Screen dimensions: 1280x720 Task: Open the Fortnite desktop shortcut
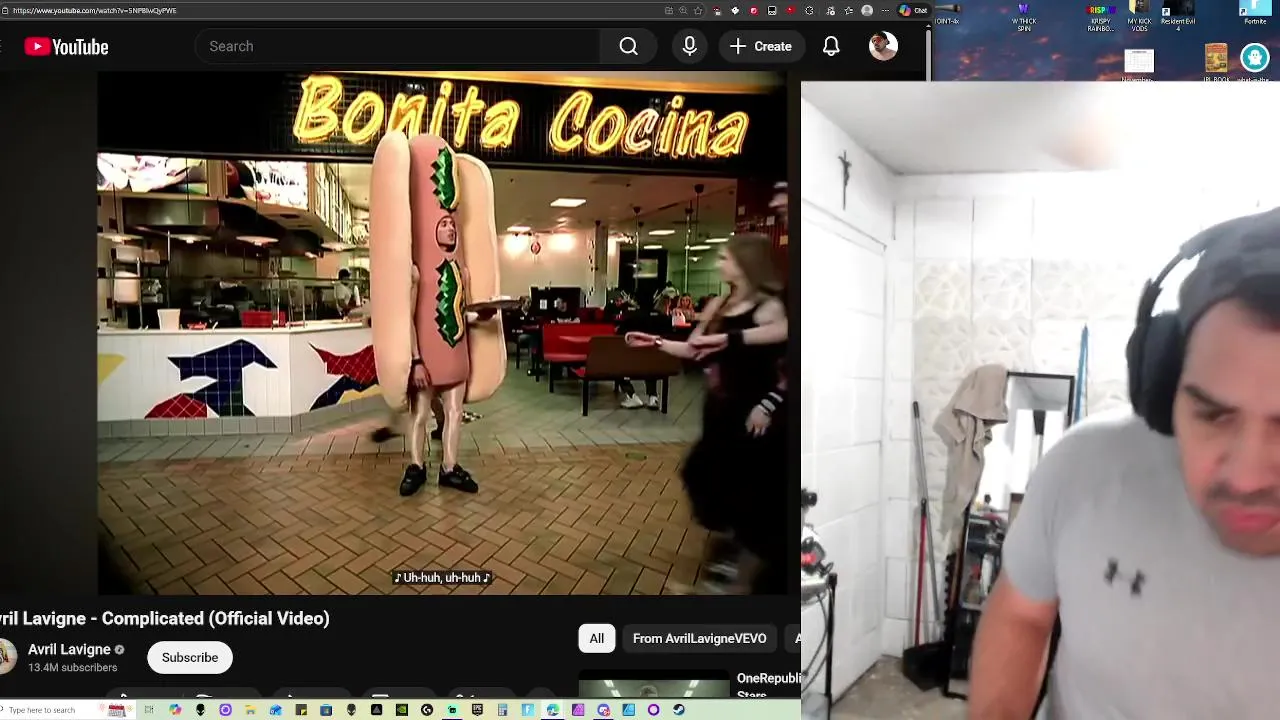coord(1254,14)
